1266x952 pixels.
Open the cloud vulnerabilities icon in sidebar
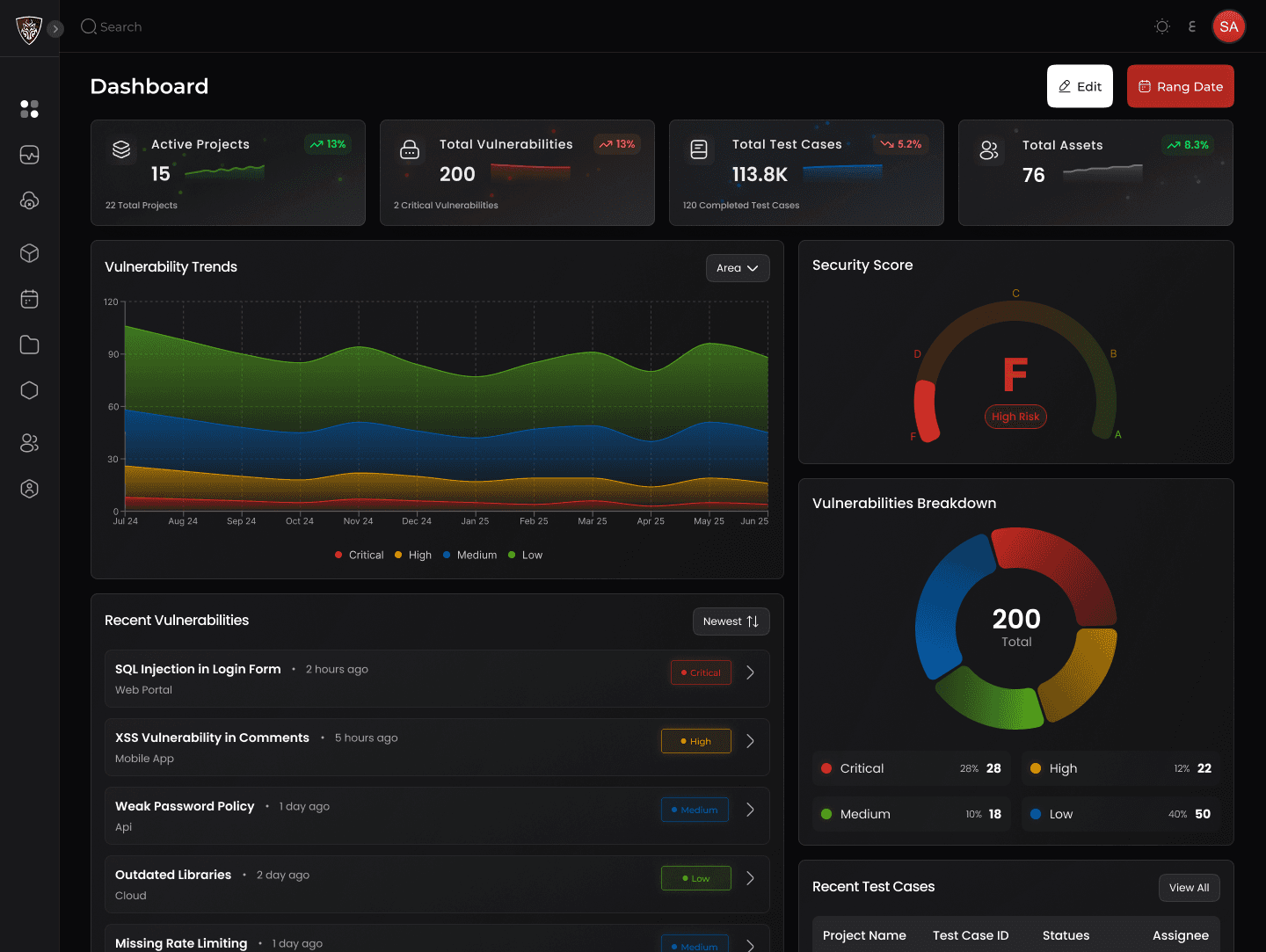pyautogui.click(x=29, y=200)
